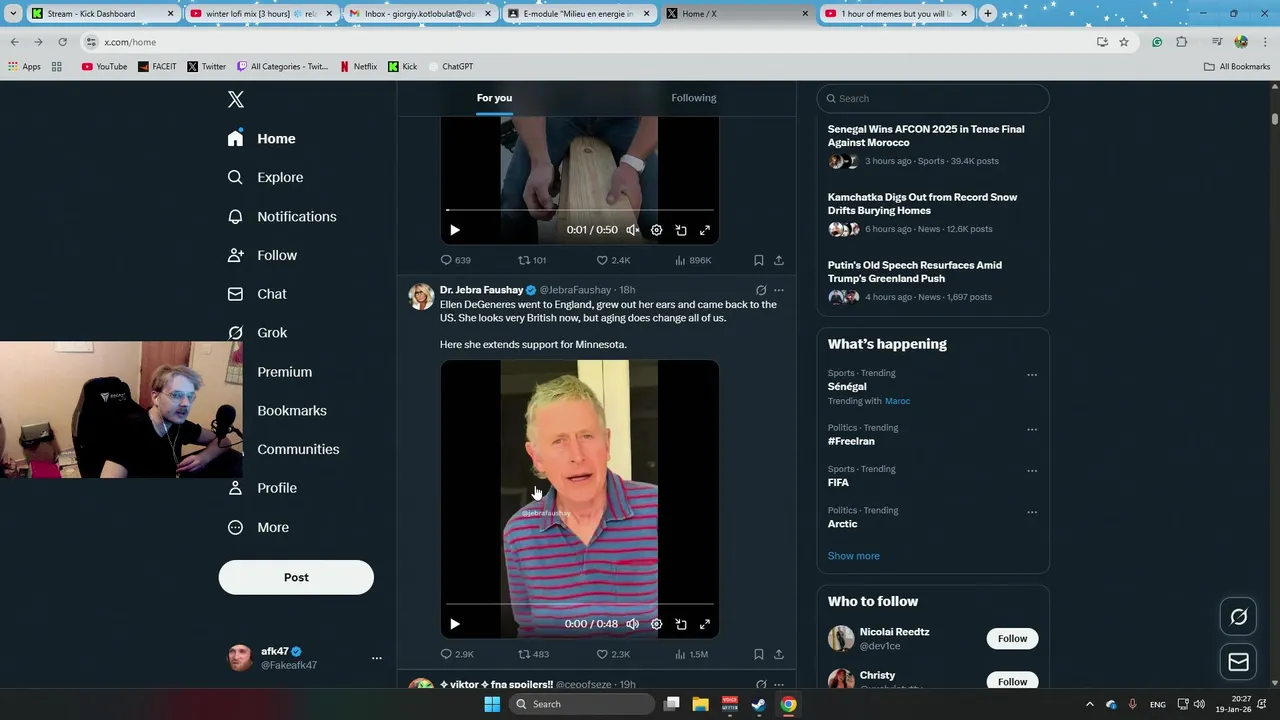Bookmark the post with 896K views
Screen dimensions: 1280x720
click(759, 260)
